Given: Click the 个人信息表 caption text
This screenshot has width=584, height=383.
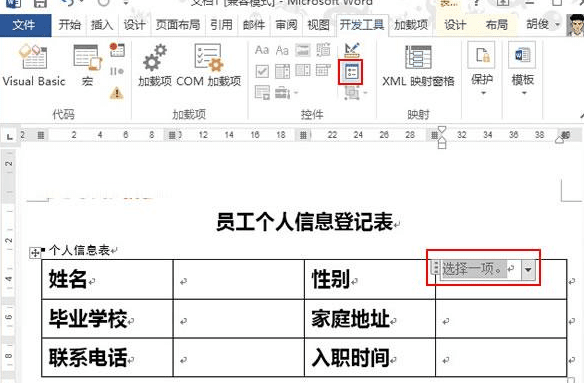Looking at the screenshot, I should click(79, 250).
